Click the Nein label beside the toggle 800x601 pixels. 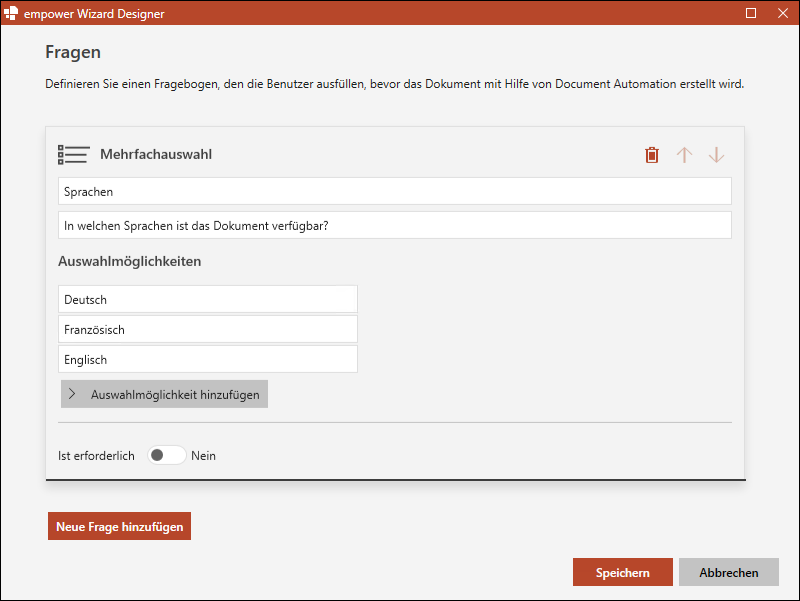pyautogui.click(x=203, y=456)
